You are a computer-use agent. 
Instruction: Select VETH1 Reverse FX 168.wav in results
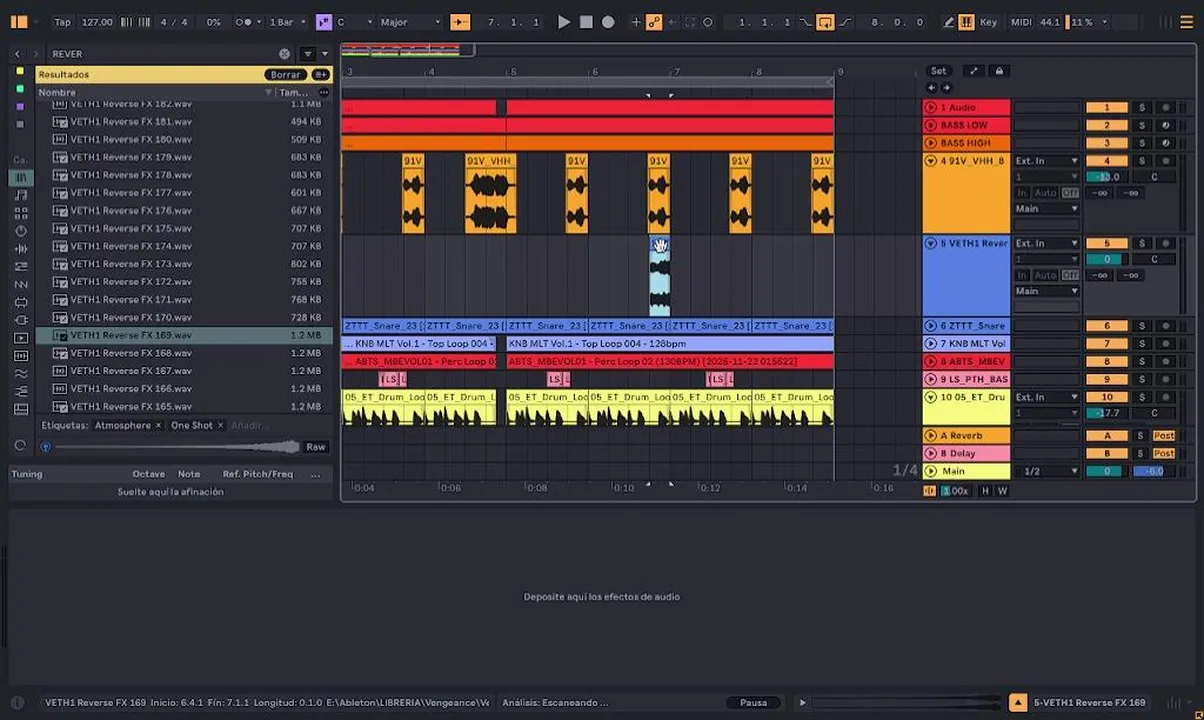(x=184, y=353)
